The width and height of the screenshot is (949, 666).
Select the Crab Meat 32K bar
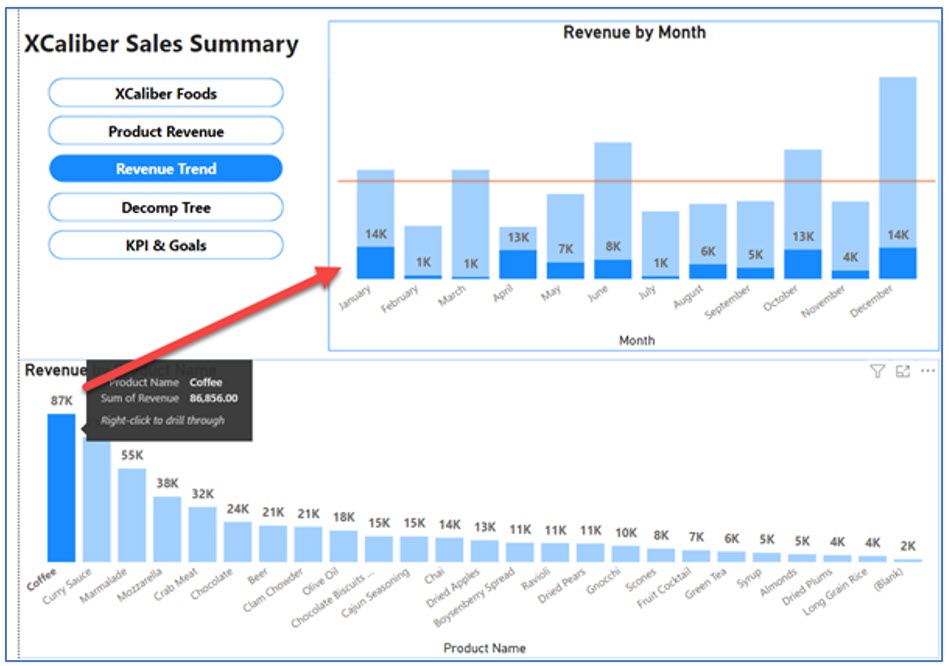(x=202, y=534)
